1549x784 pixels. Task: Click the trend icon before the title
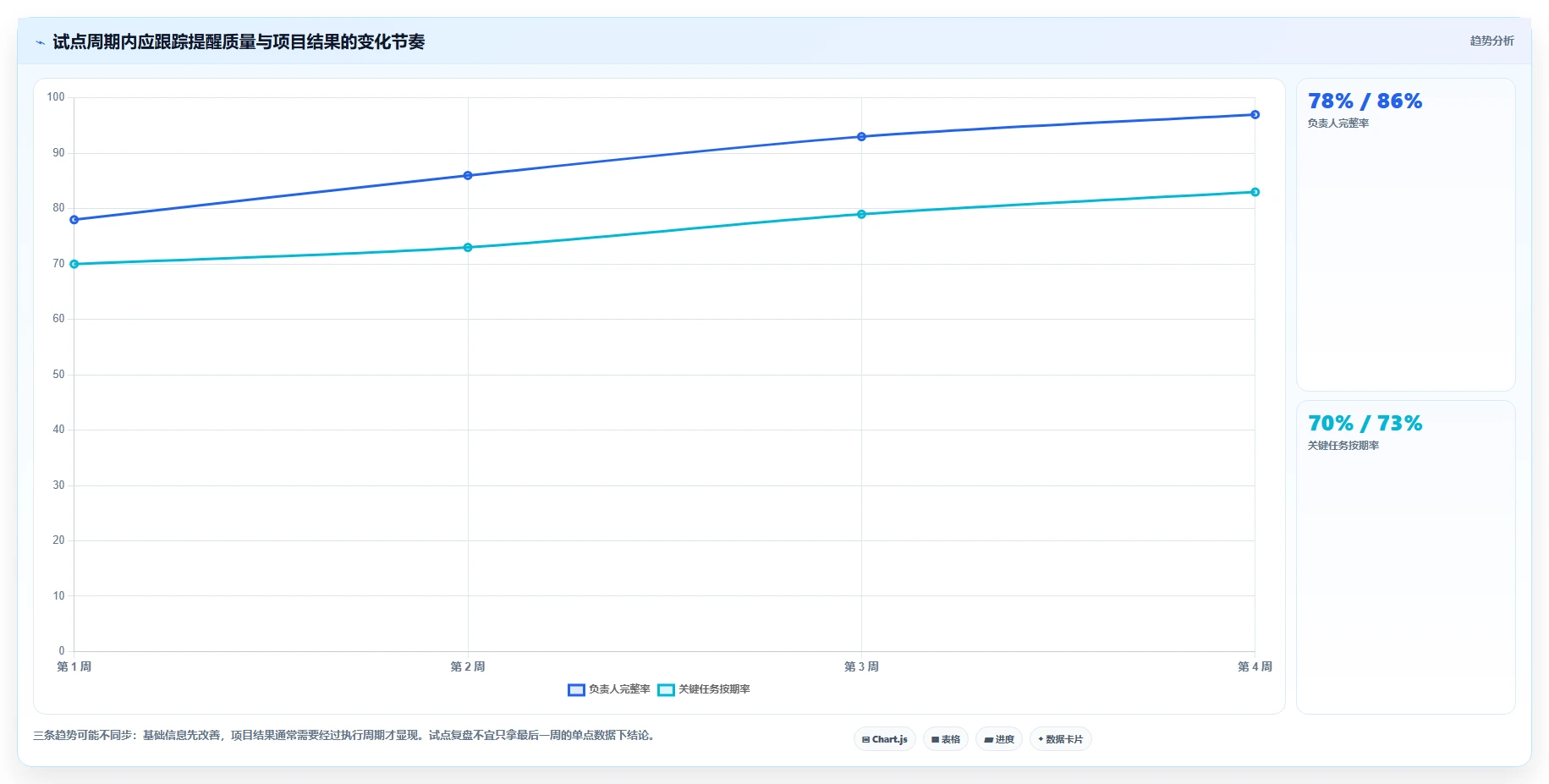[x=40, y=42]
